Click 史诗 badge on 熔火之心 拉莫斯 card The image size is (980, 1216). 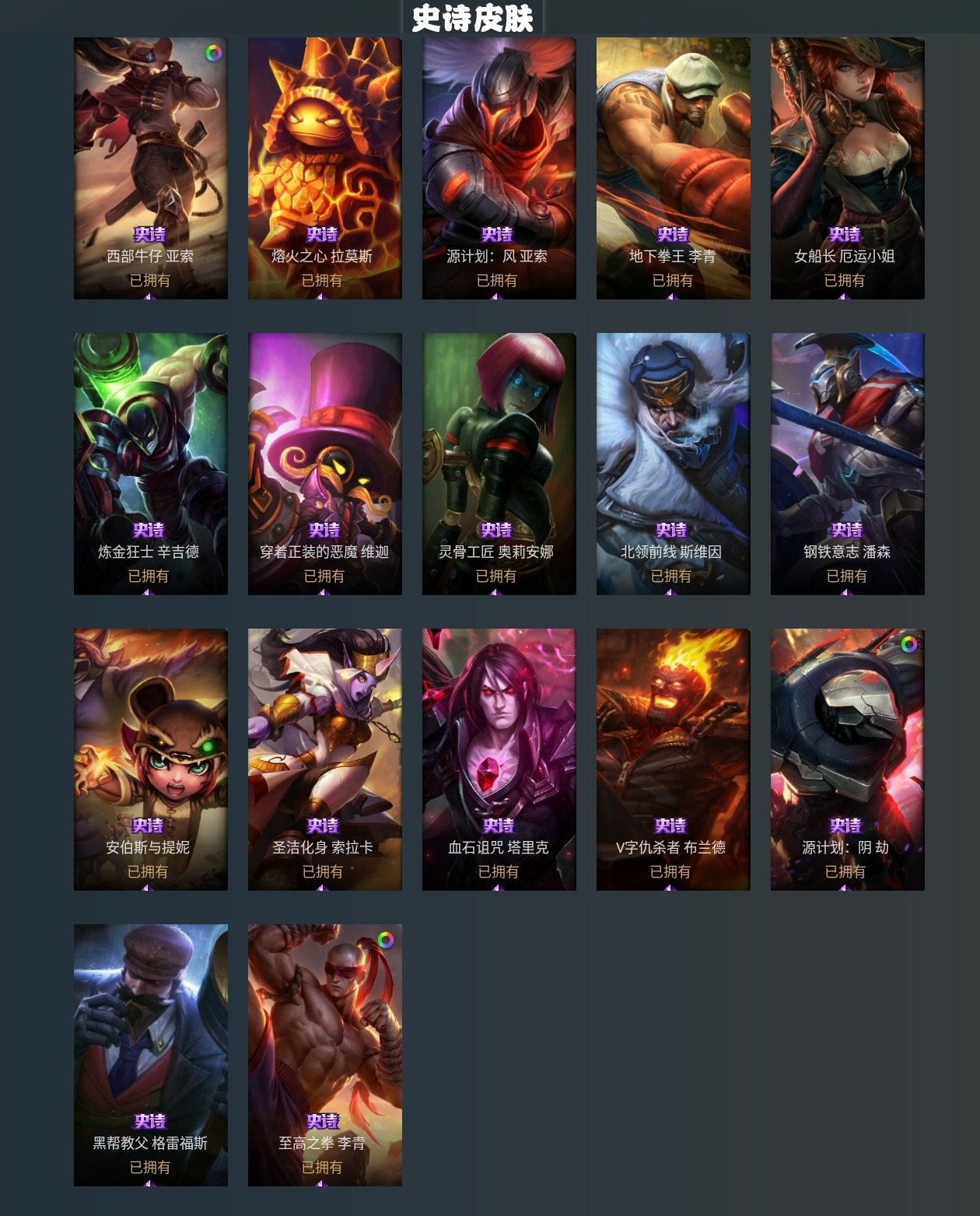click(322, 234)
